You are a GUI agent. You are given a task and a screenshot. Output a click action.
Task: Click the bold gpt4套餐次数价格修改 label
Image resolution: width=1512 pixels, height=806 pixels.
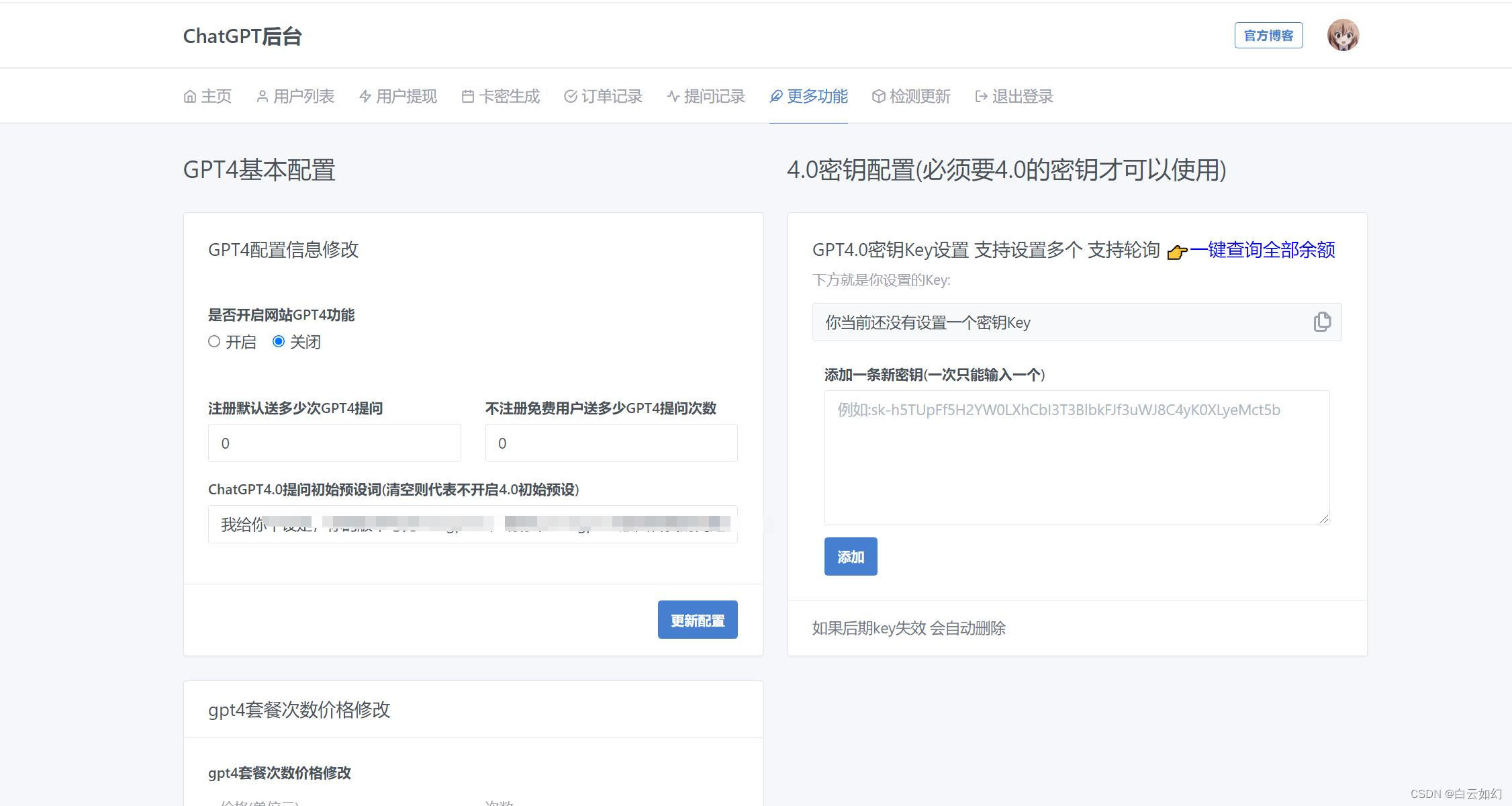pos(279,773)
